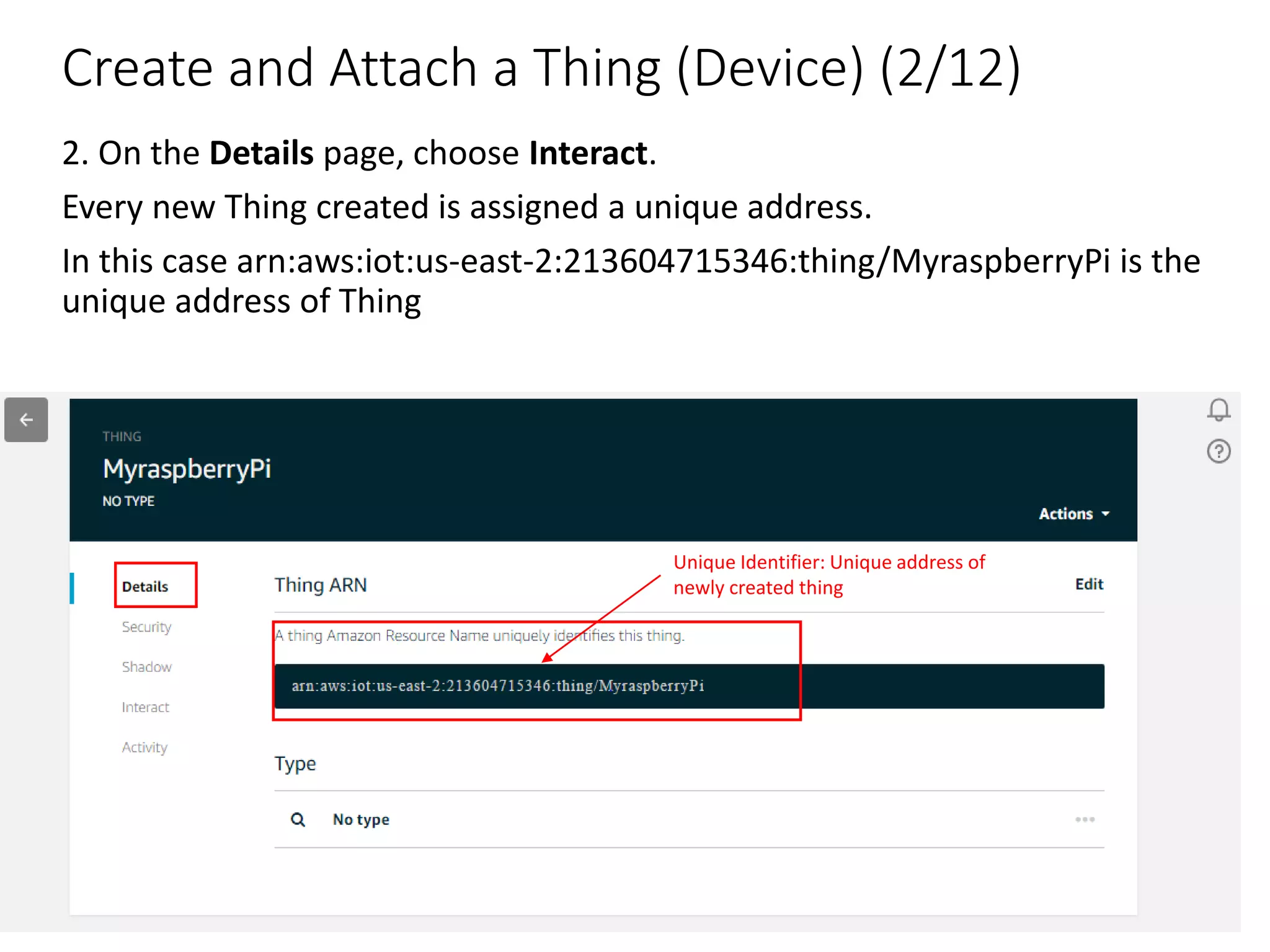Image resolution: width=1270 pixels, height=952 pixels.
Task: Click the No type label
Action: (361, 819)
